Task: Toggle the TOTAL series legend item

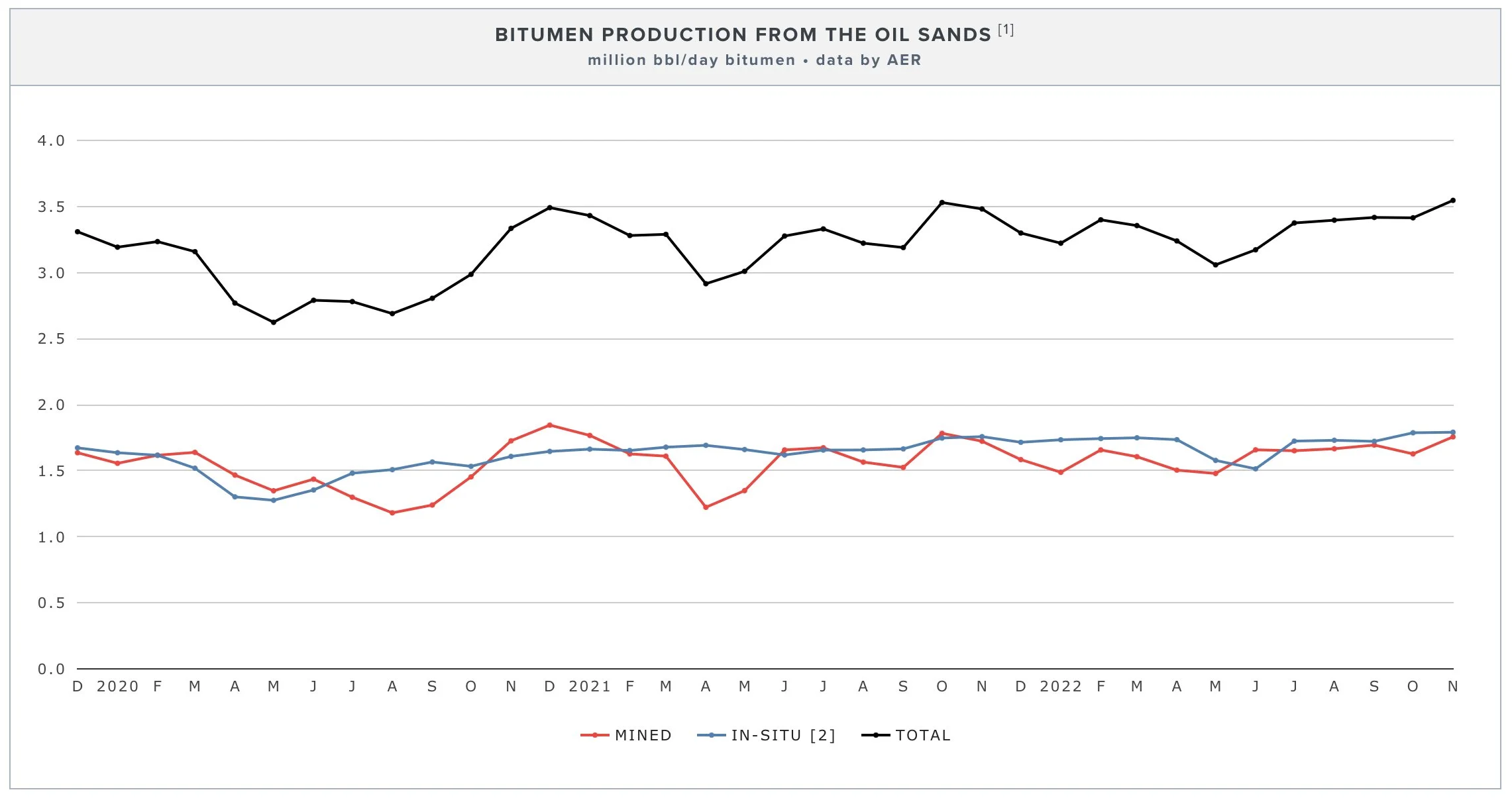Action: coord(922,735)
